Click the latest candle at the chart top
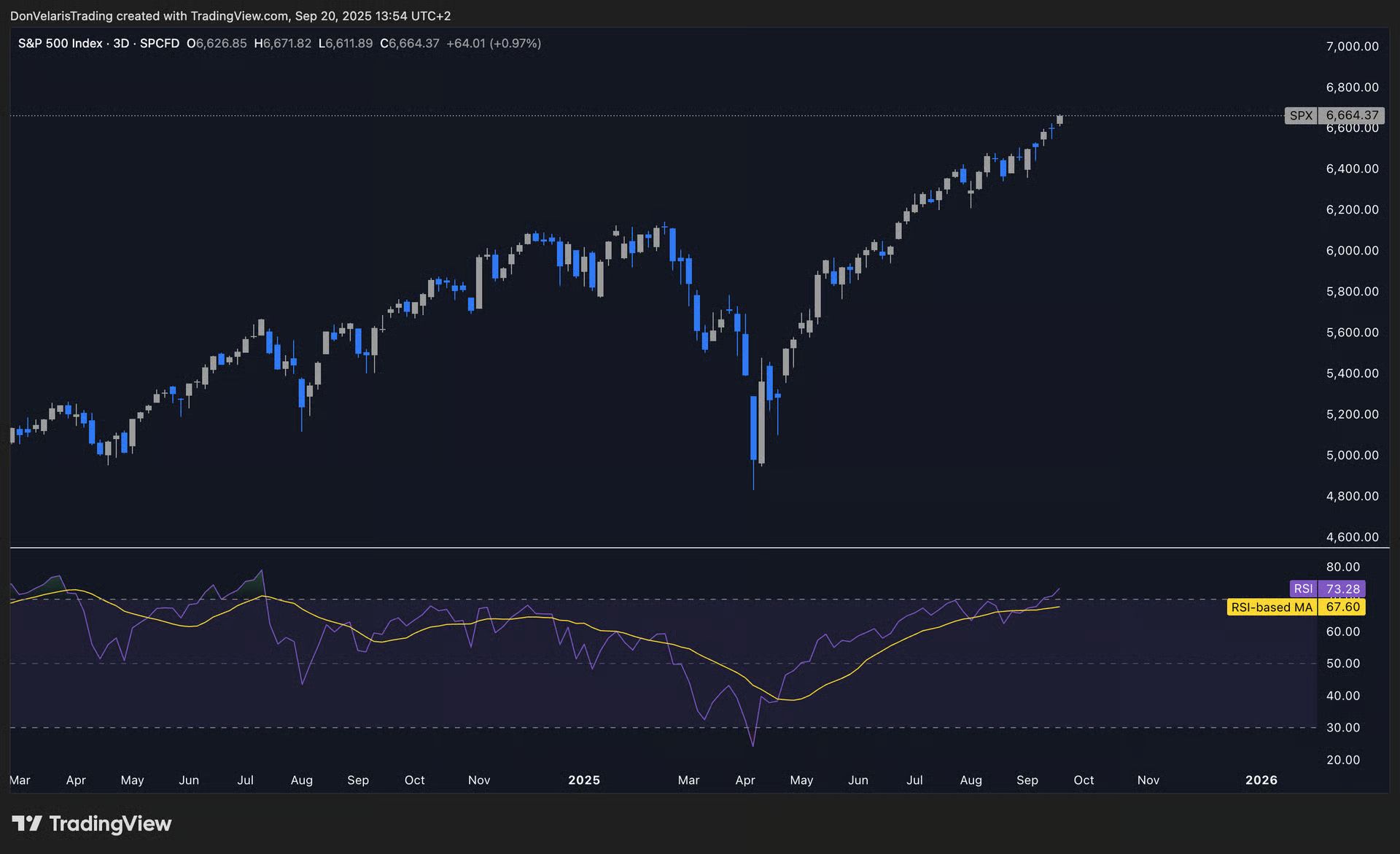 (1059, 120)
